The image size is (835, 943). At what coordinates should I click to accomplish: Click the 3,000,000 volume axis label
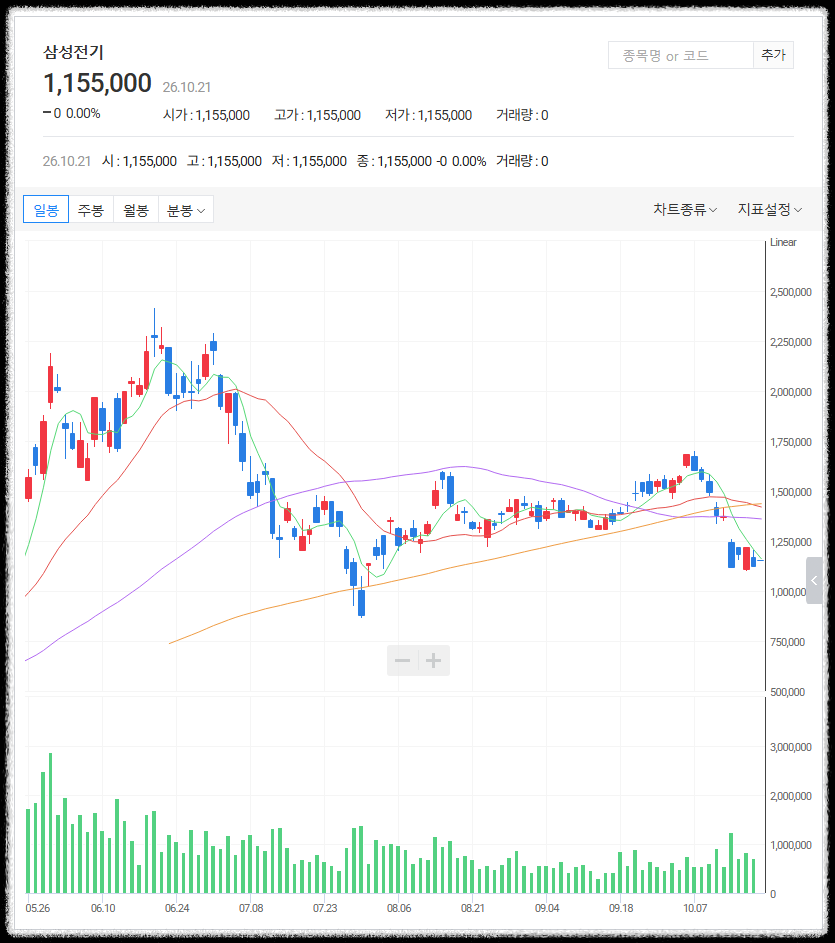tap(791, 747)
